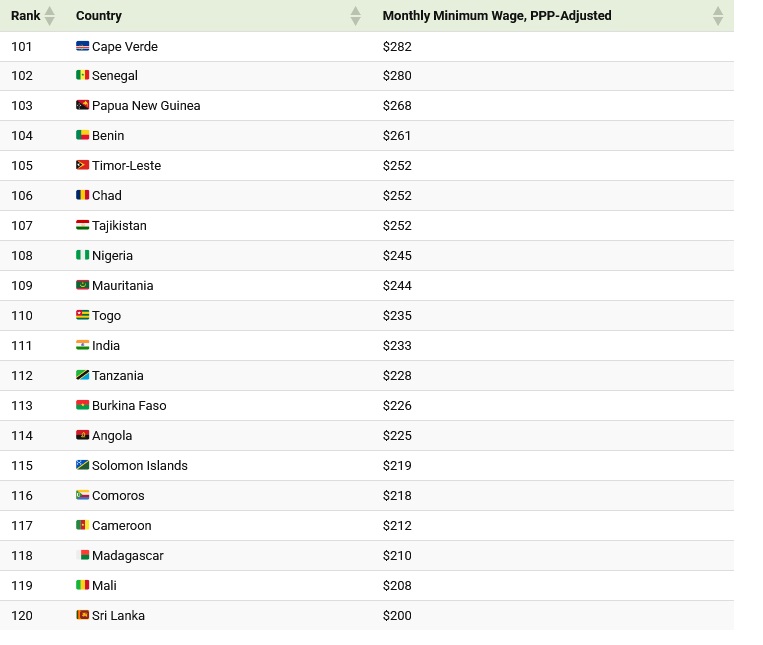Select the Burkina Faso country name
The image size is (763, 645).
pyautogui.click(x=129, y=405)
